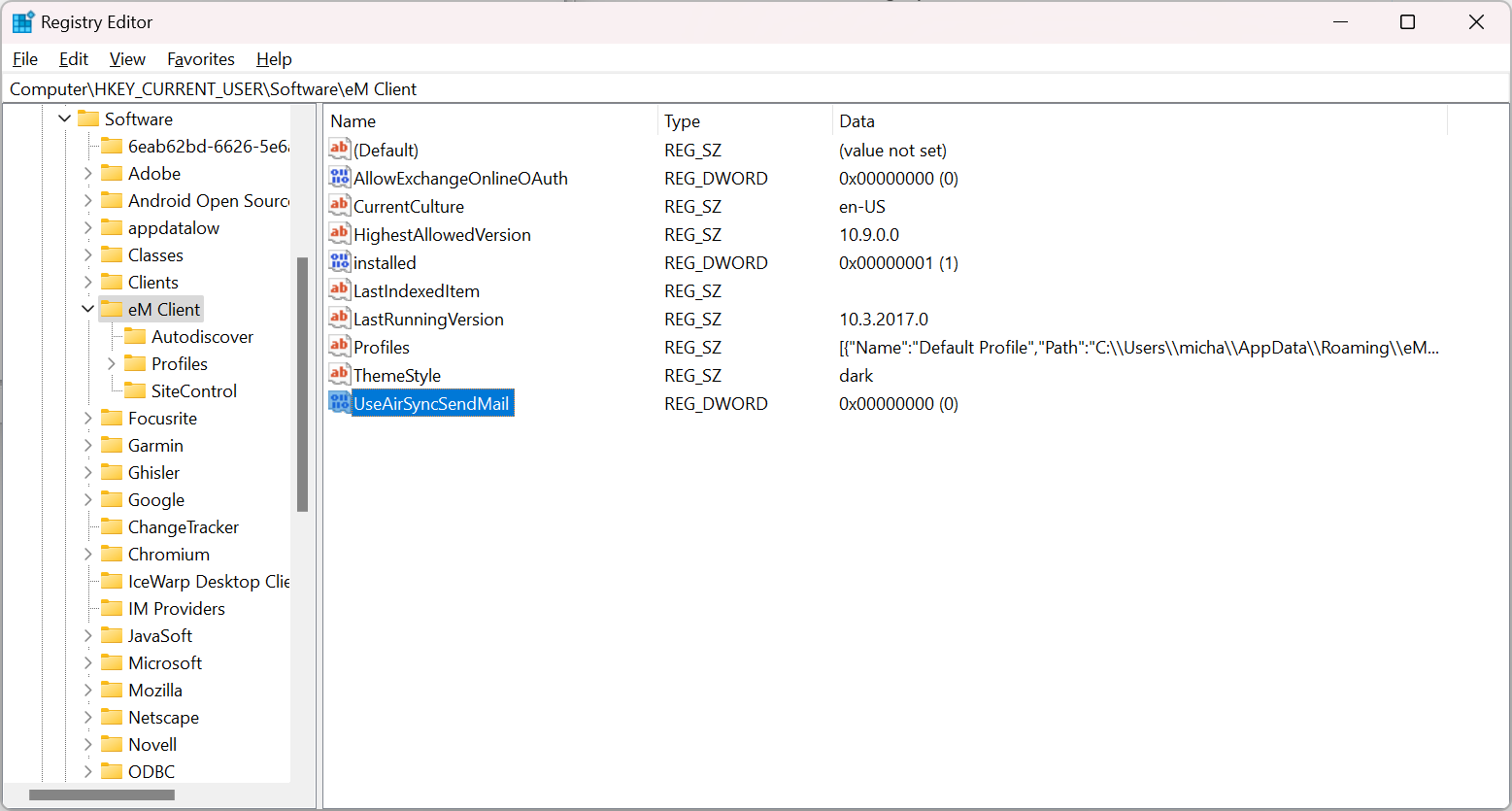Expand the Profiles subkey under eM Client
1512x811 pixels.
coord(112,363)
